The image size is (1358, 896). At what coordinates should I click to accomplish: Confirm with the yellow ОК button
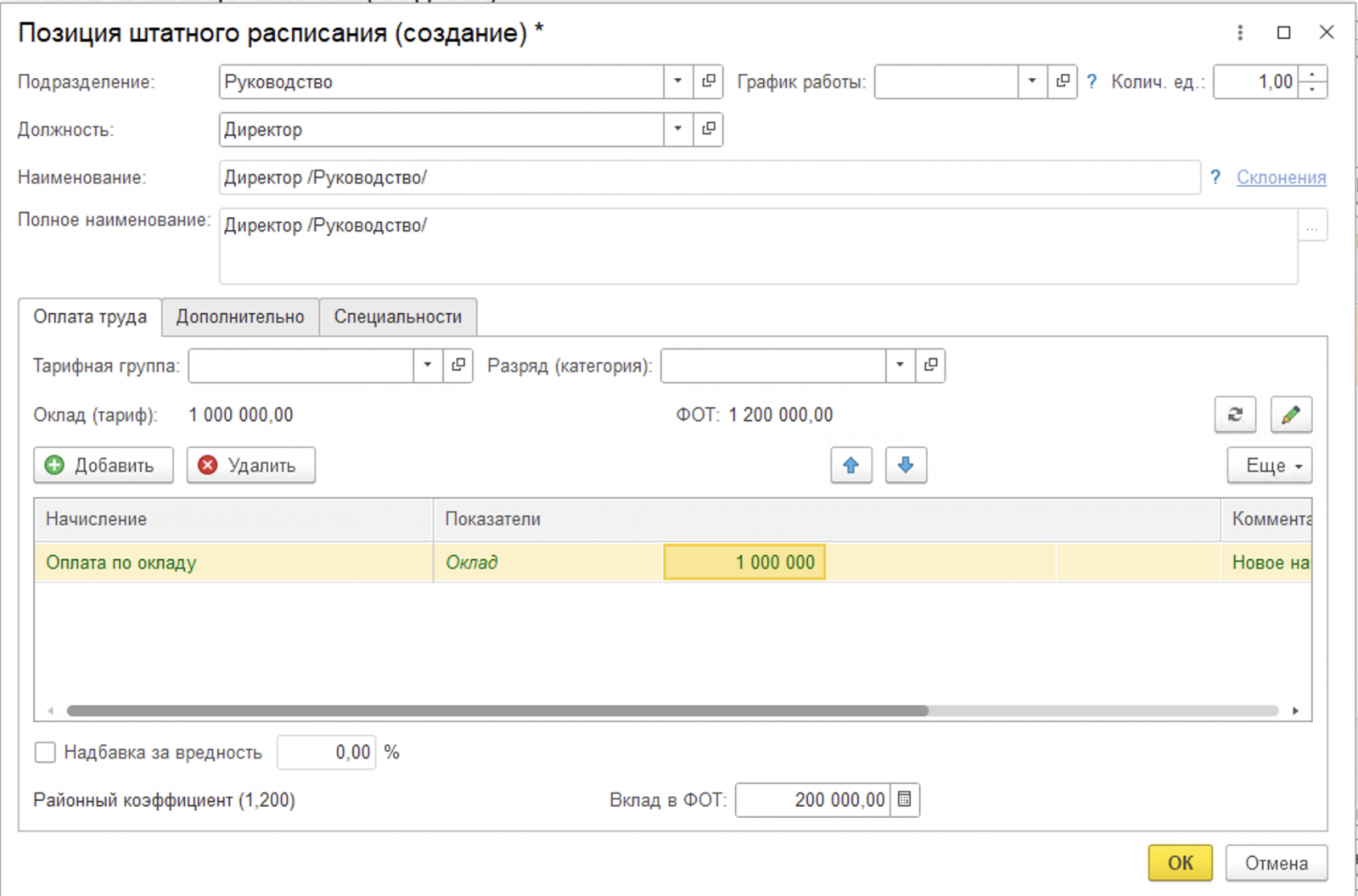(x=1180, y=863)
